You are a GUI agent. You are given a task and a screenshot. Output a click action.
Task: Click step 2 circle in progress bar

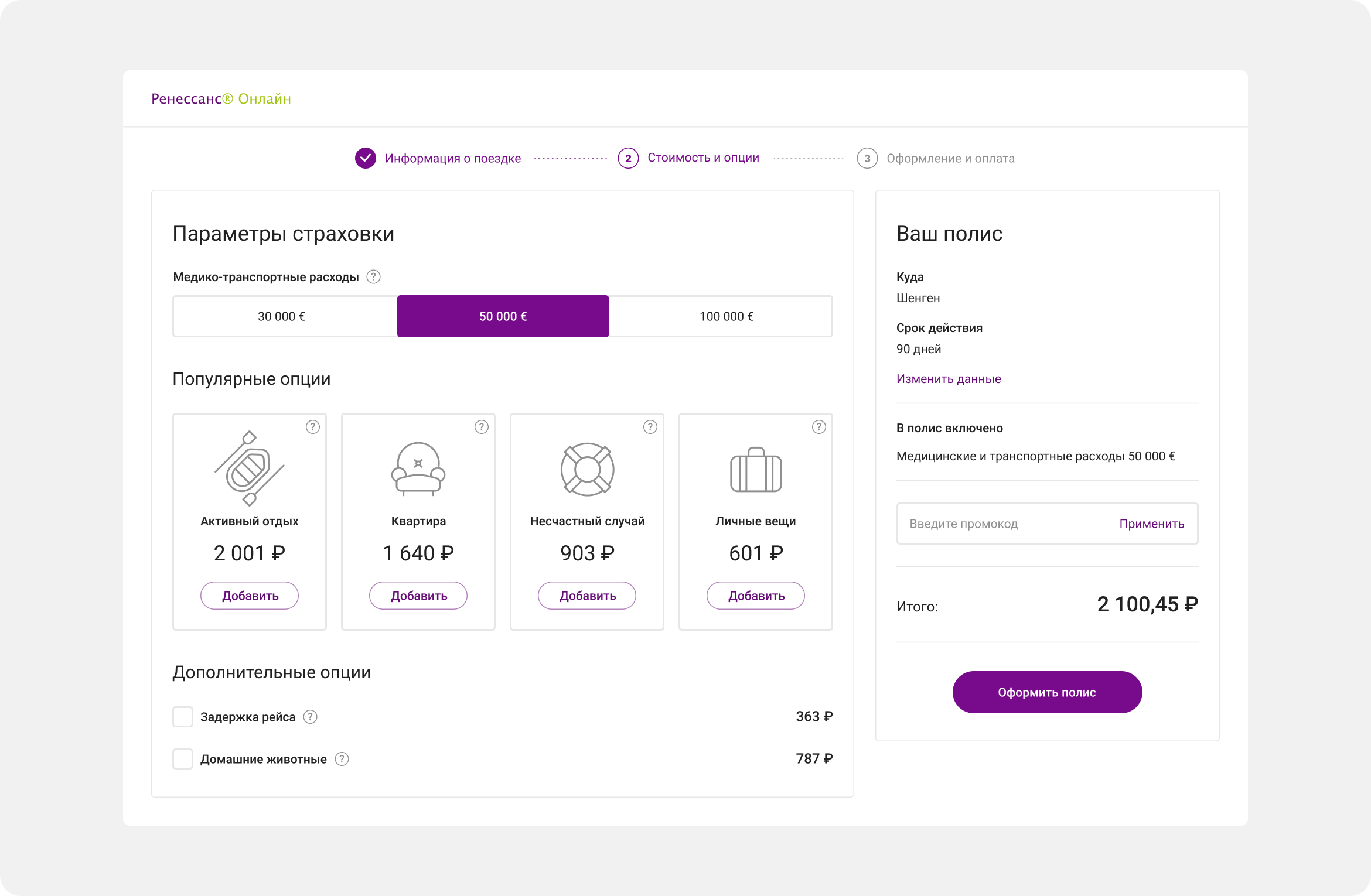pos(628,158)
